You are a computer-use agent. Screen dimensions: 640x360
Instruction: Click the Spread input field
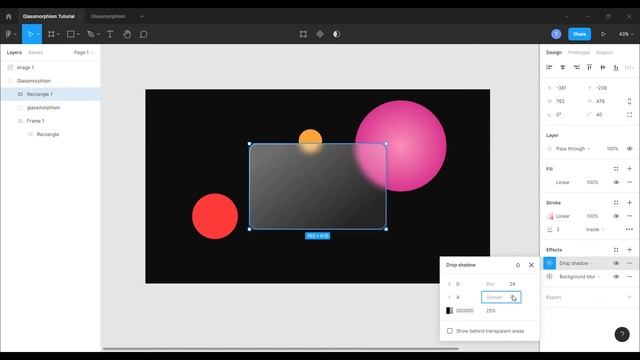[501, 297]
